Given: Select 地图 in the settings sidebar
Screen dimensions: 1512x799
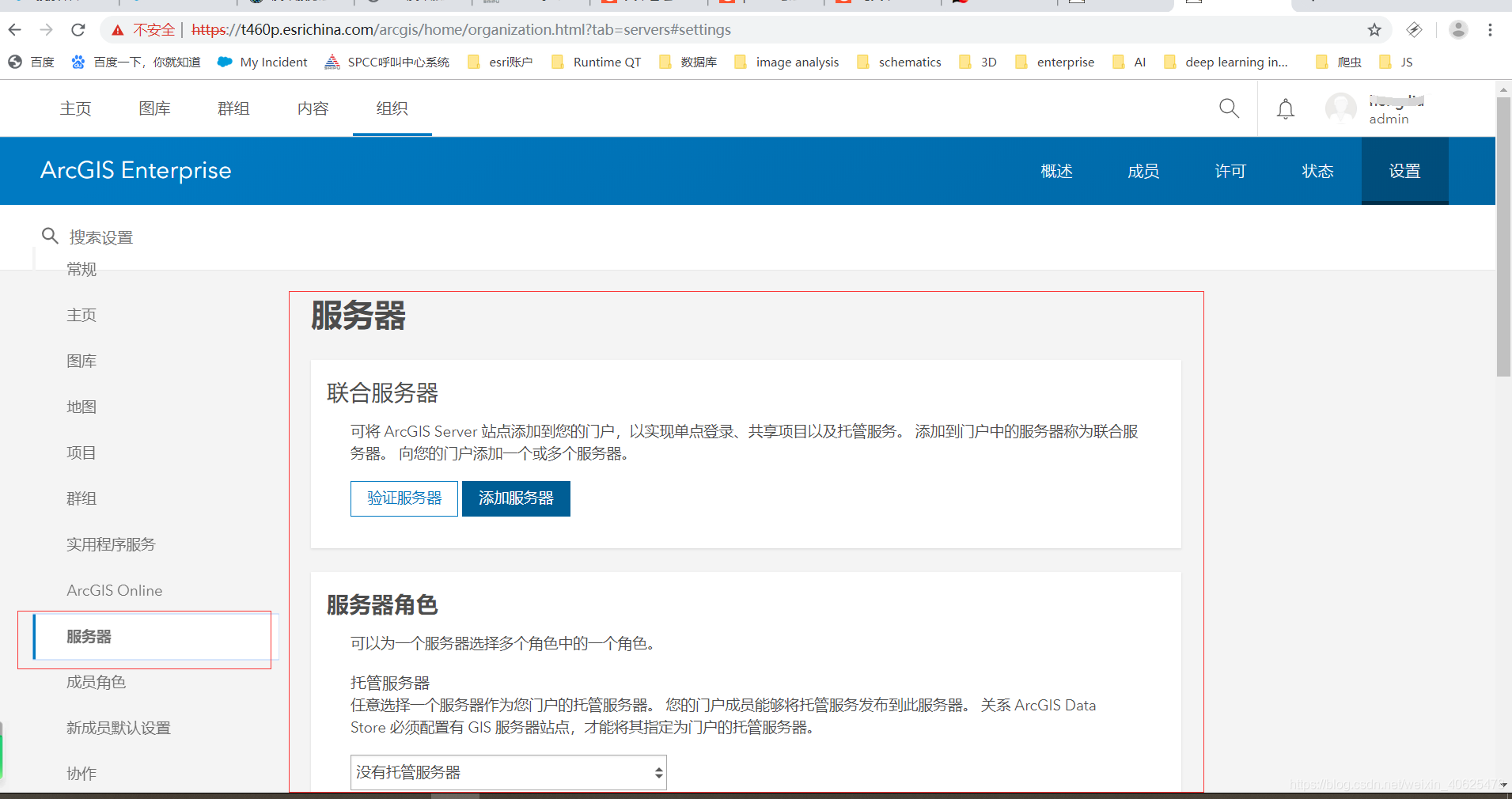Looking at the screenshot, I should [x=81, y=407].
